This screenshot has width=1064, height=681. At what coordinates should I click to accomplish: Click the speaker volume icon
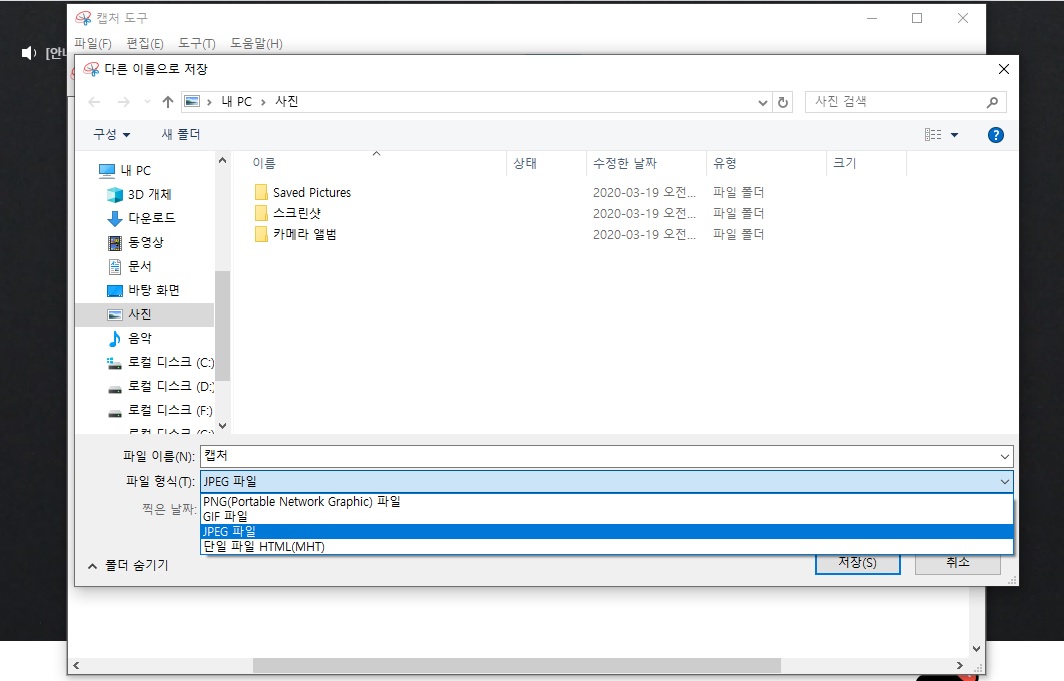28,53
